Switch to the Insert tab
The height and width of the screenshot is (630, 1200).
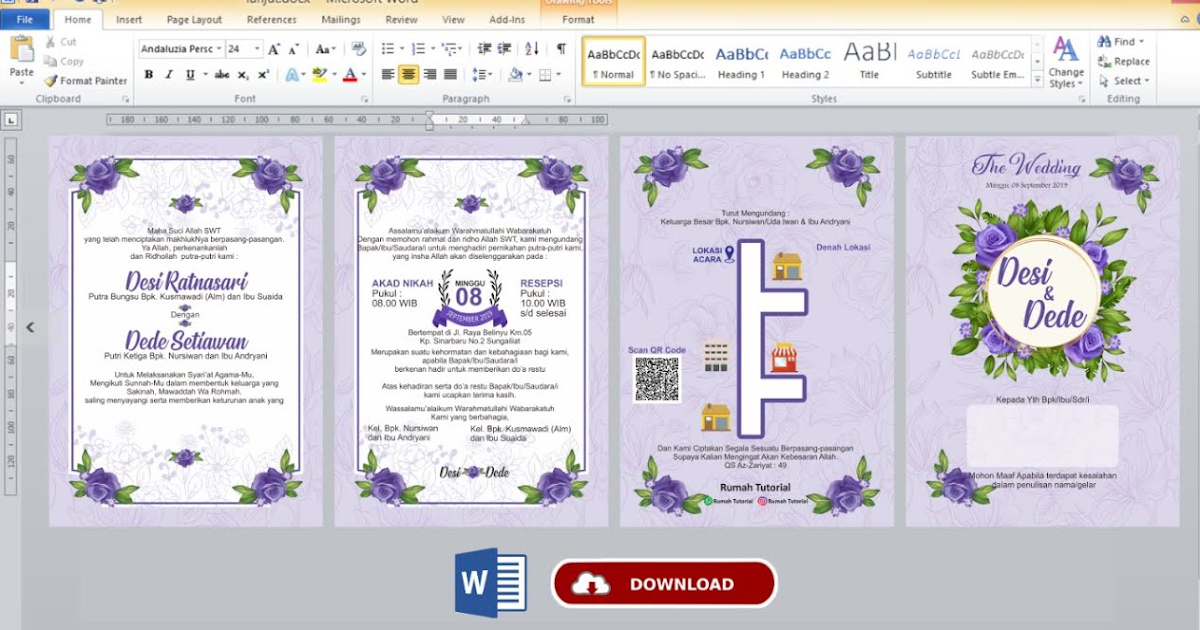coord(129,19)
